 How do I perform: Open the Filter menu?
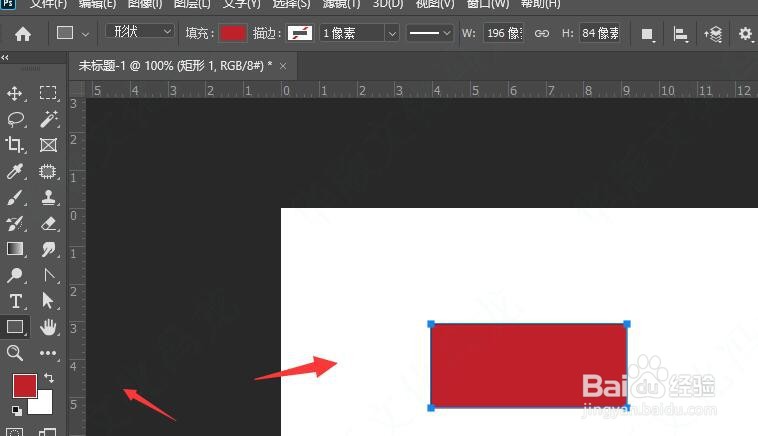pos(341,4)
